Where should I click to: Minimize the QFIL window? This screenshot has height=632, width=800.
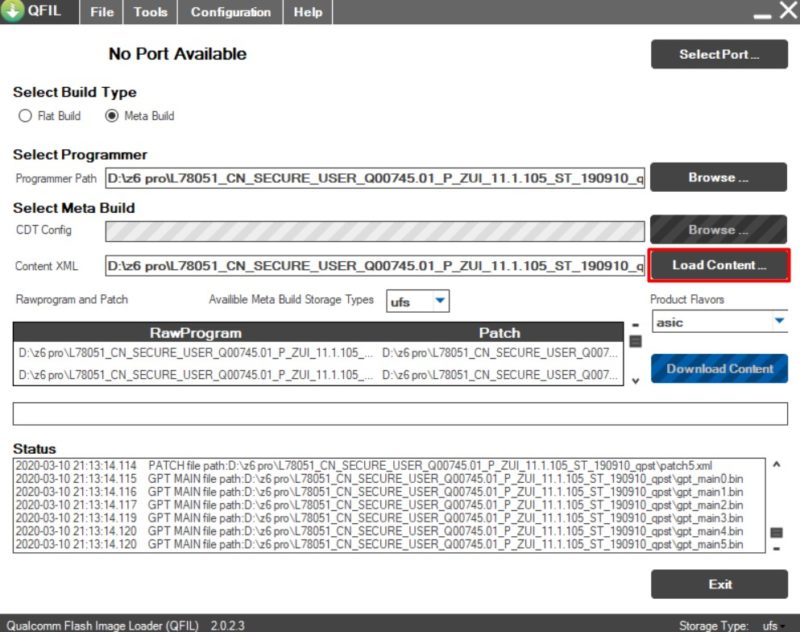coord(762,15)
